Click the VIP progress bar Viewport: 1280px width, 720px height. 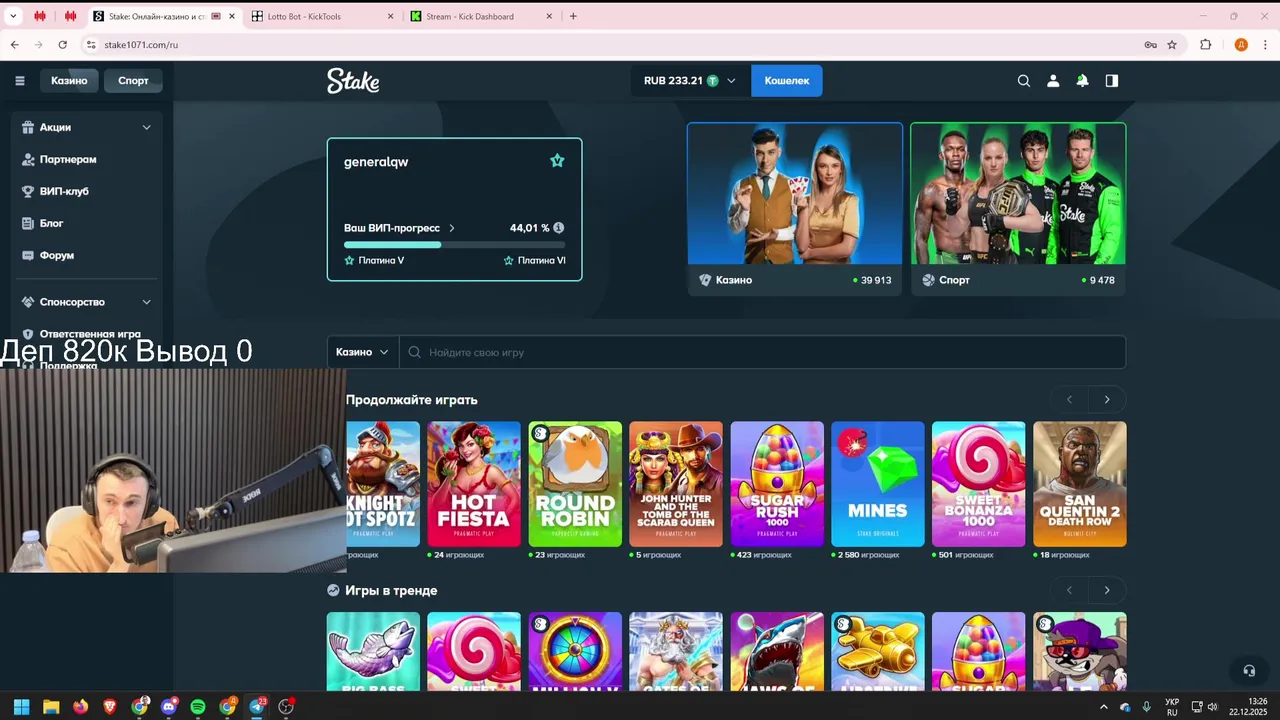(x=454, y=245)
